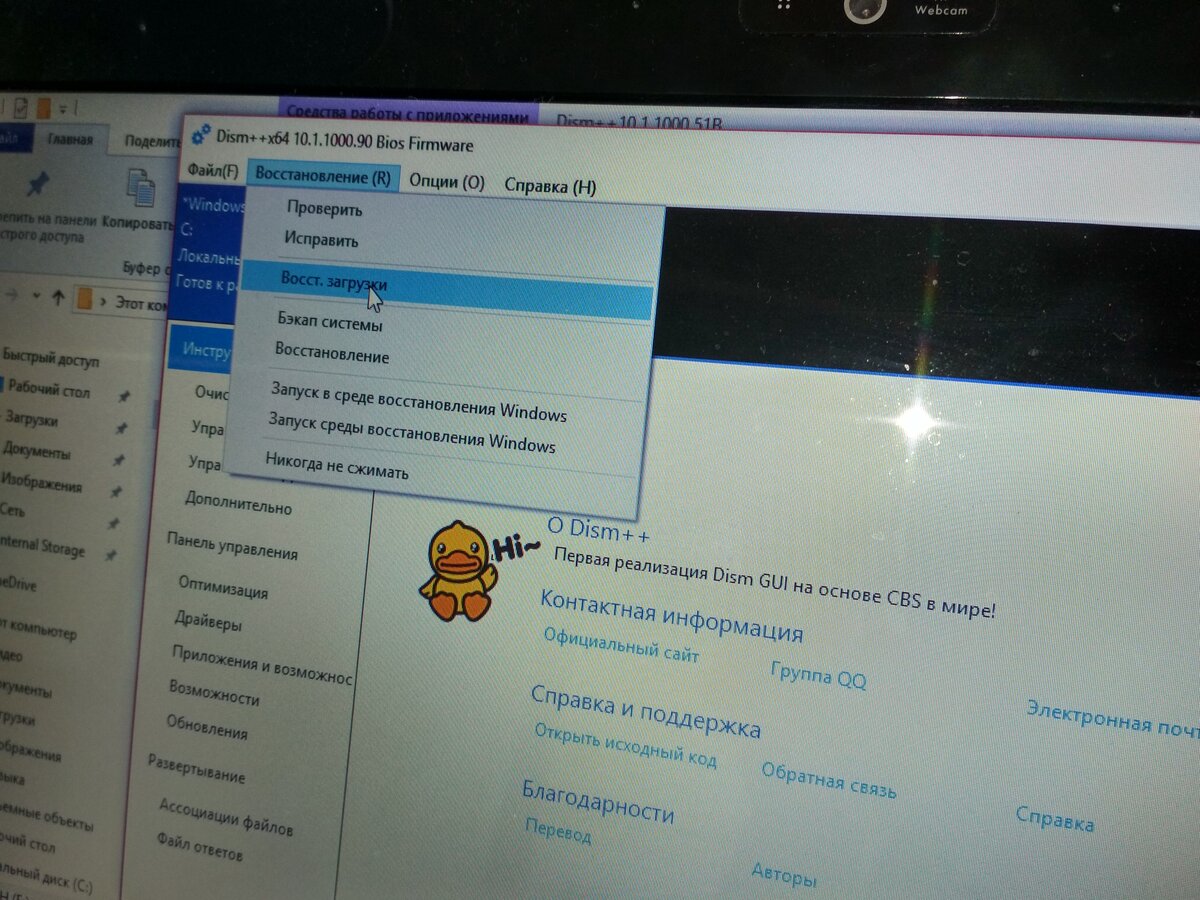Viewport: 1200px width, 900px height.
Task: Click the Up arrow in Explorer navigation
Action: click(x=57, y=298)
